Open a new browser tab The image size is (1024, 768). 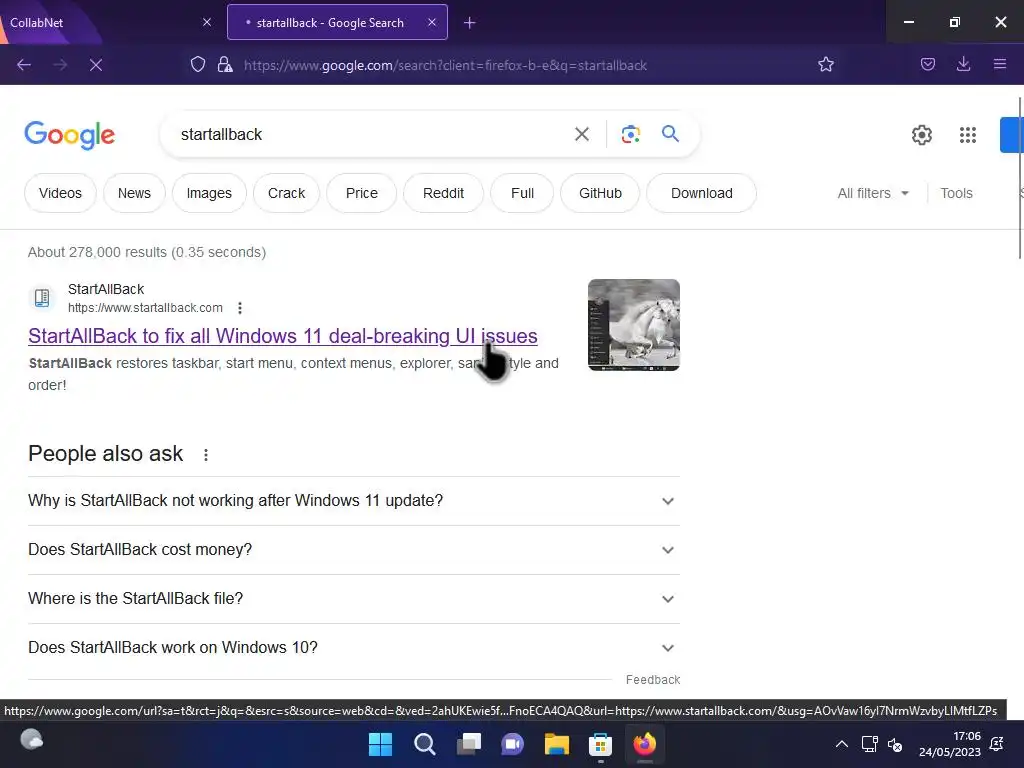click(x=470, y=23)
